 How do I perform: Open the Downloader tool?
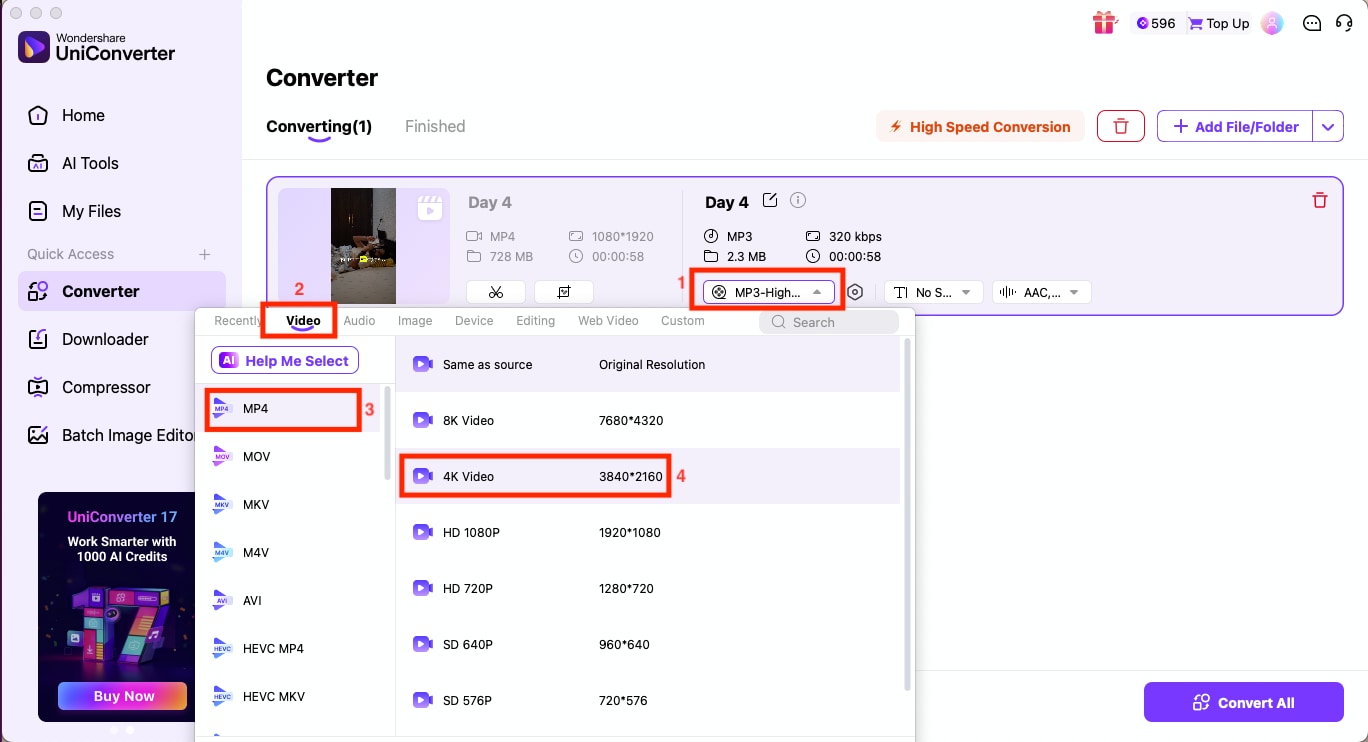(88, 339)
